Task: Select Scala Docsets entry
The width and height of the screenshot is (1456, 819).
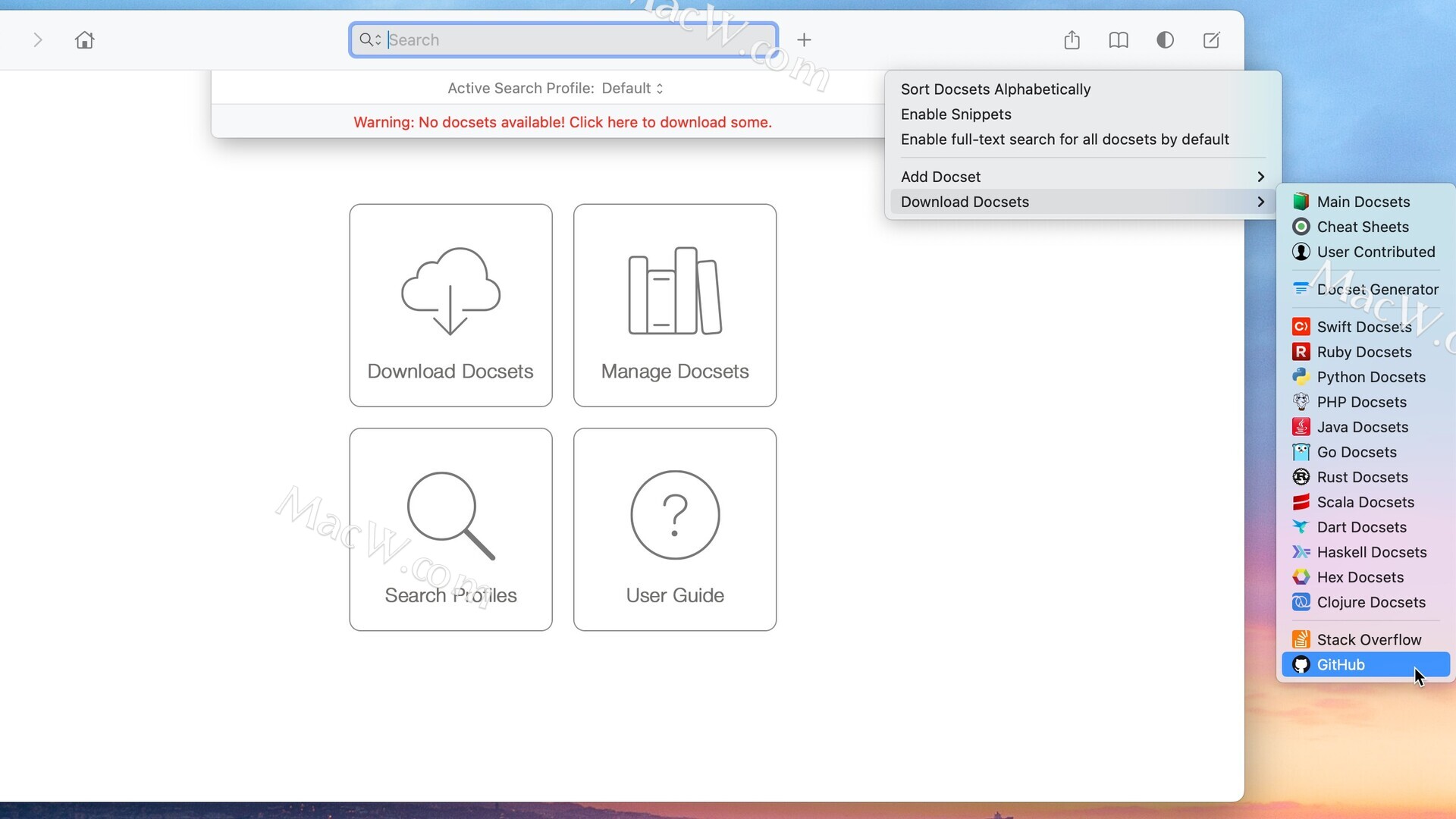Action: coord(1366,502)
